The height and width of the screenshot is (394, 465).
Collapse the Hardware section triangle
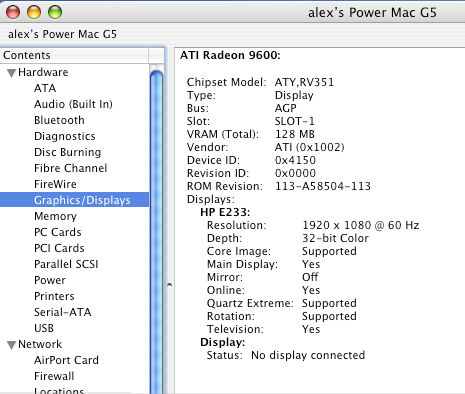(x=12, y=73)
